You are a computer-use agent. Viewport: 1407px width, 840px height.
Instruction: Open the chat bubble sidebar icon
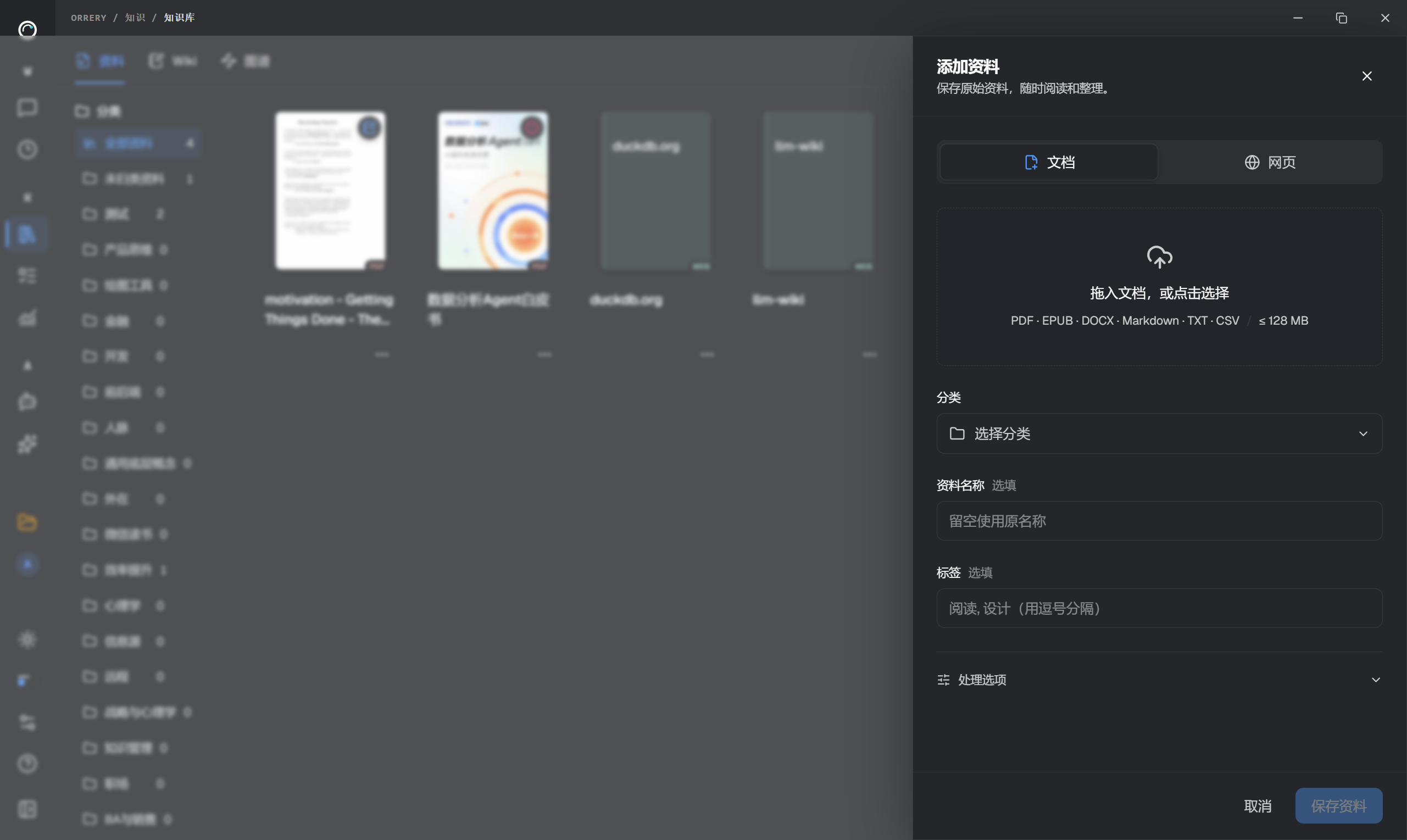tap(27, 108)
